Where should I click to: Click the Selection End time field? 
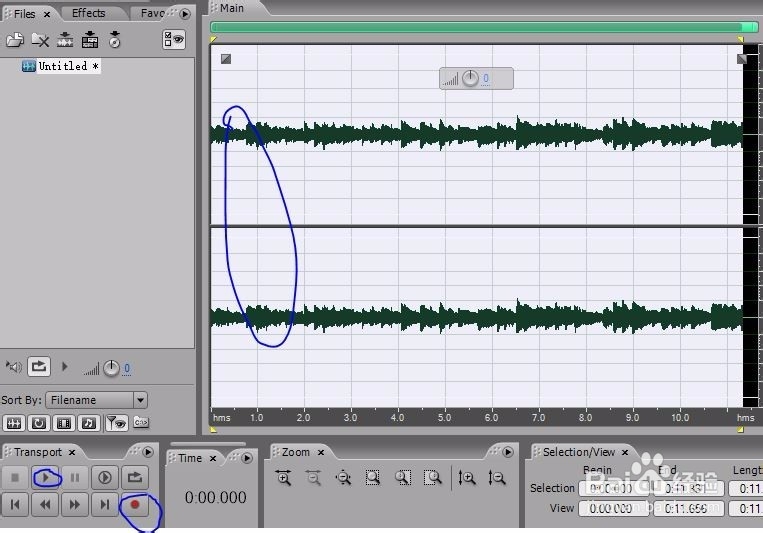point(689,488)
